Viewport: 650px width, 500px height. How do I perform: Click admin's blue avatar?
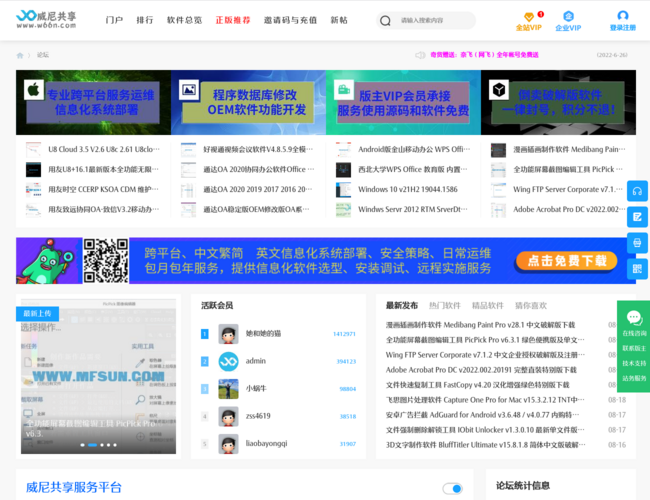point(228,361)
